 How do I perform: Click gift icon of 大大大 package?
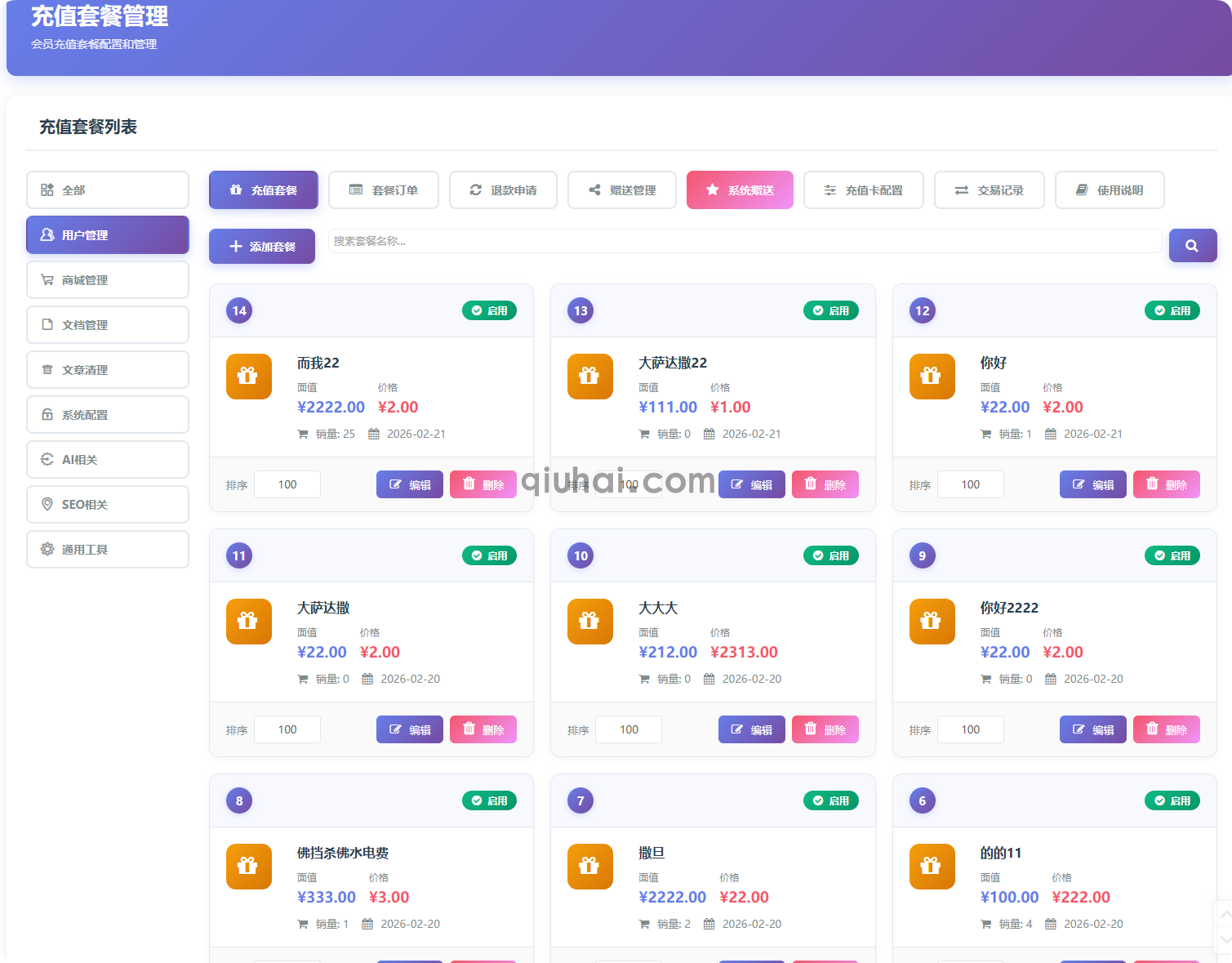click(589, 622)
